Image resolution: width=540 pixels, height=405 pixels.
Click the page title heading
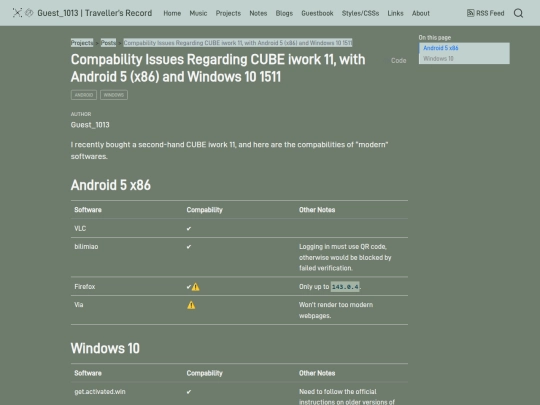coord(218,68)
